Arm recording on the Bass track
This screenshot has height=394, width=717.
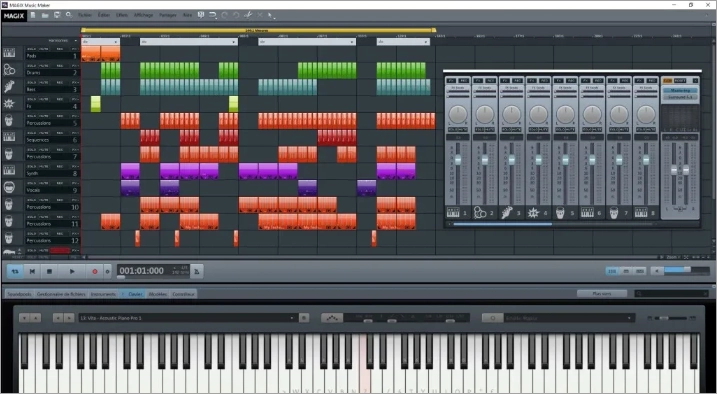(x=59, y=82)
